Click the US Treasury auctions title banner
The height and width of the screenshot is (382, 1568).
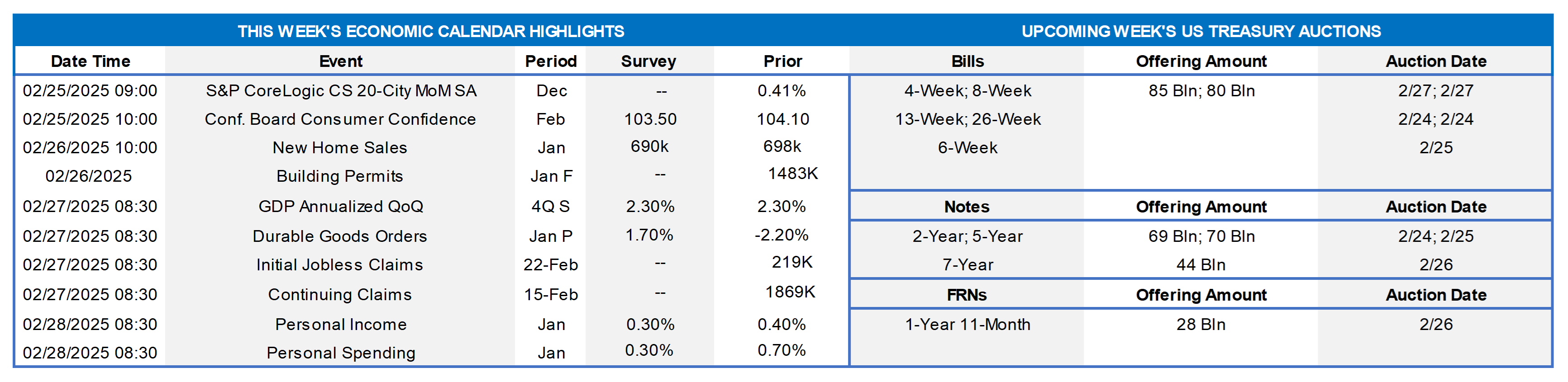pos(1201,31)
